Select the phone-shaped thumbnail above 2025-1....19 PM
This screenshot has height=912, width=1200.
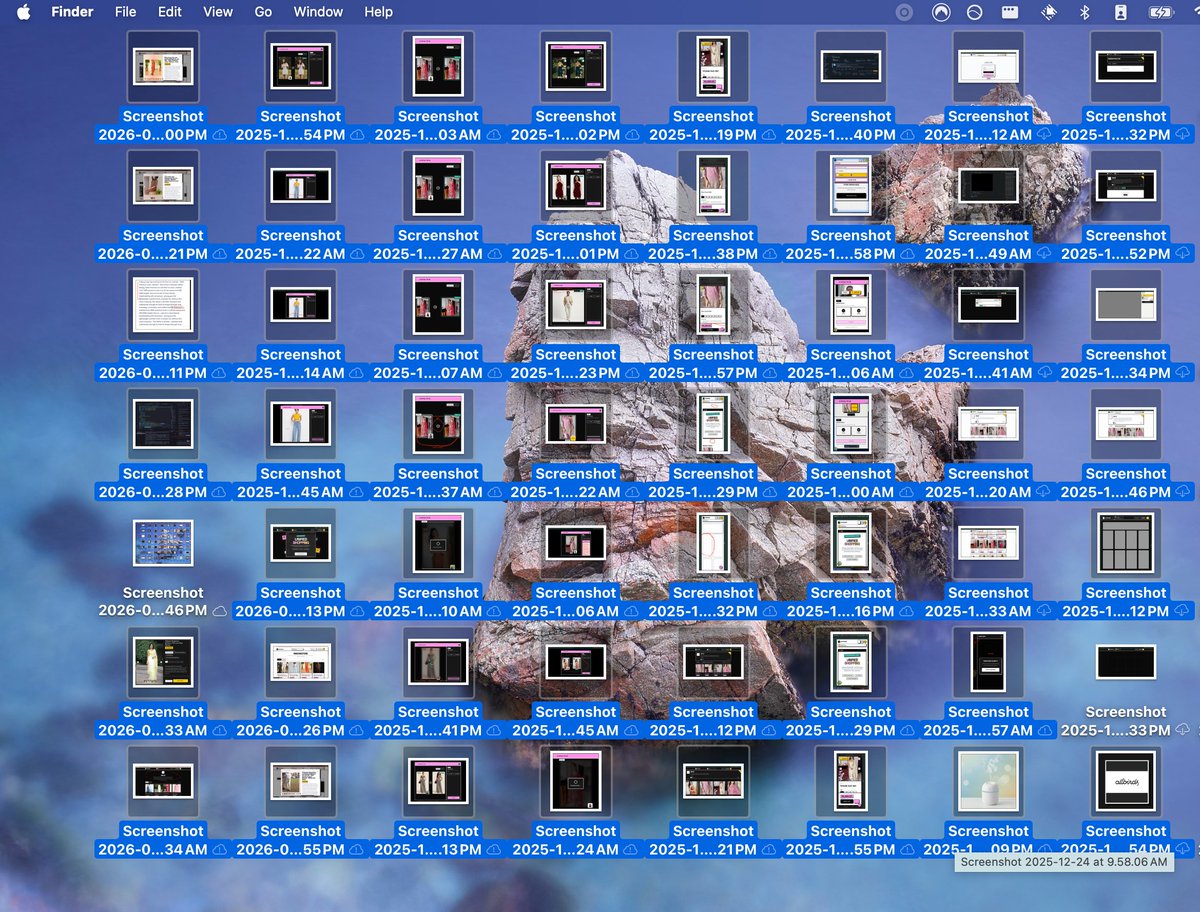point(713,66)
